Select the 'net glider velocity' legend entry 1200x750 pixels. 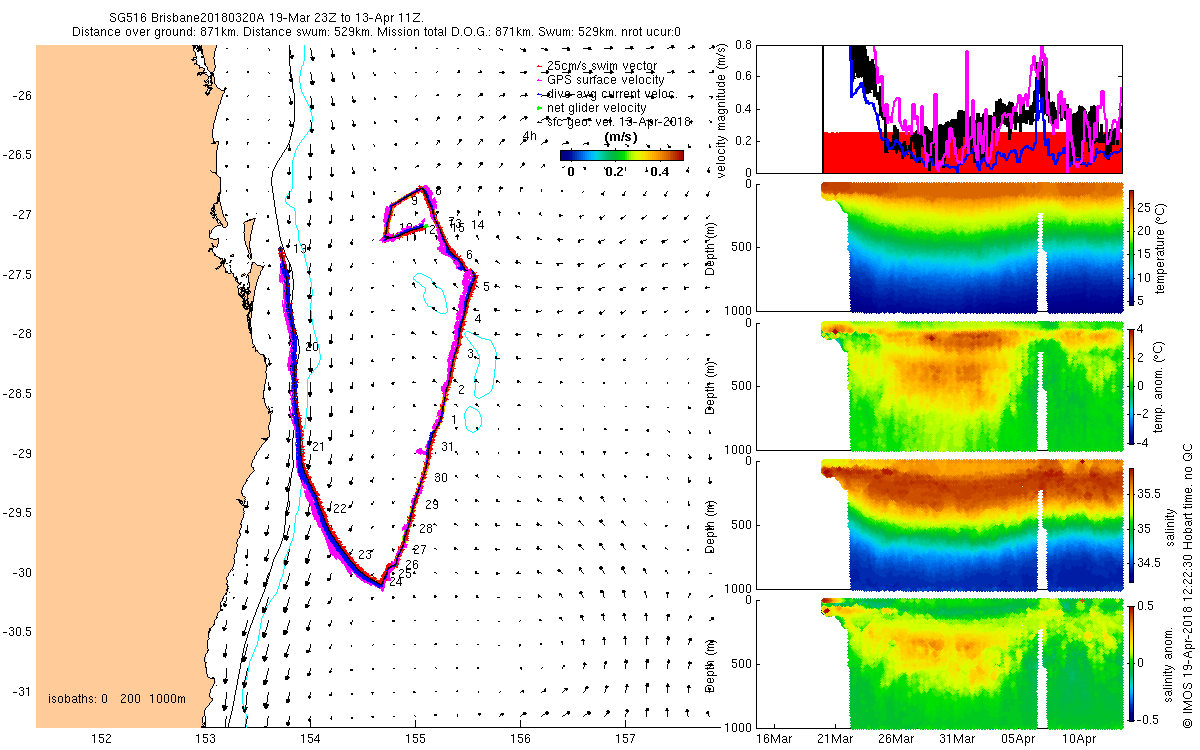pos(596,107)
